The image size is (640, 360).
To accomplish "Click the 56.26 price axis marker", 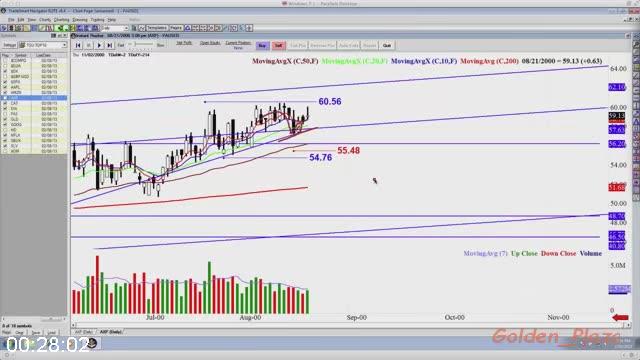I will pos(617,144).
